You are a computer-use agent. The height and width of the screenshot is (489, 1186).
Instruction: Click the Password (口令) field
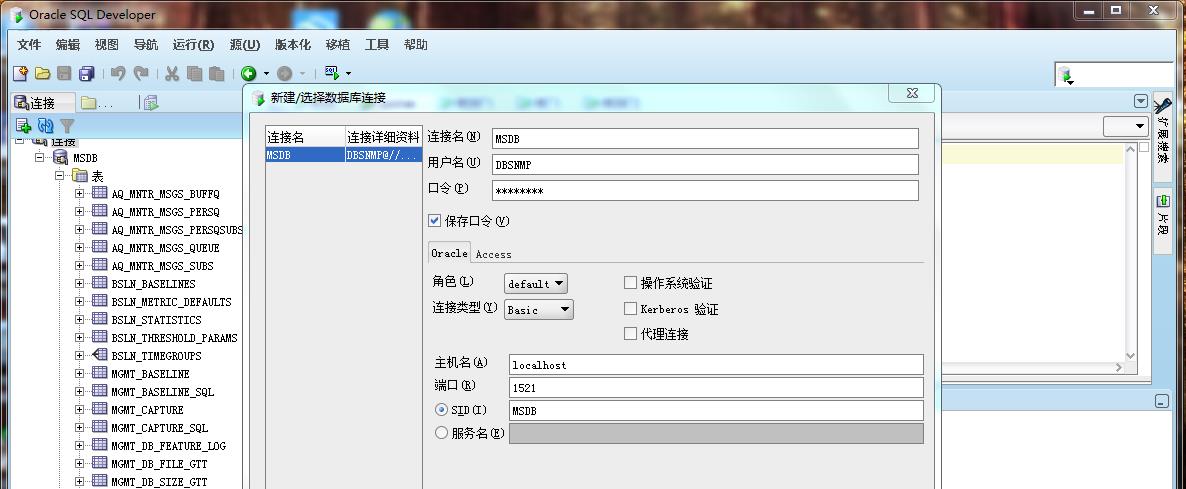point(705,190)
